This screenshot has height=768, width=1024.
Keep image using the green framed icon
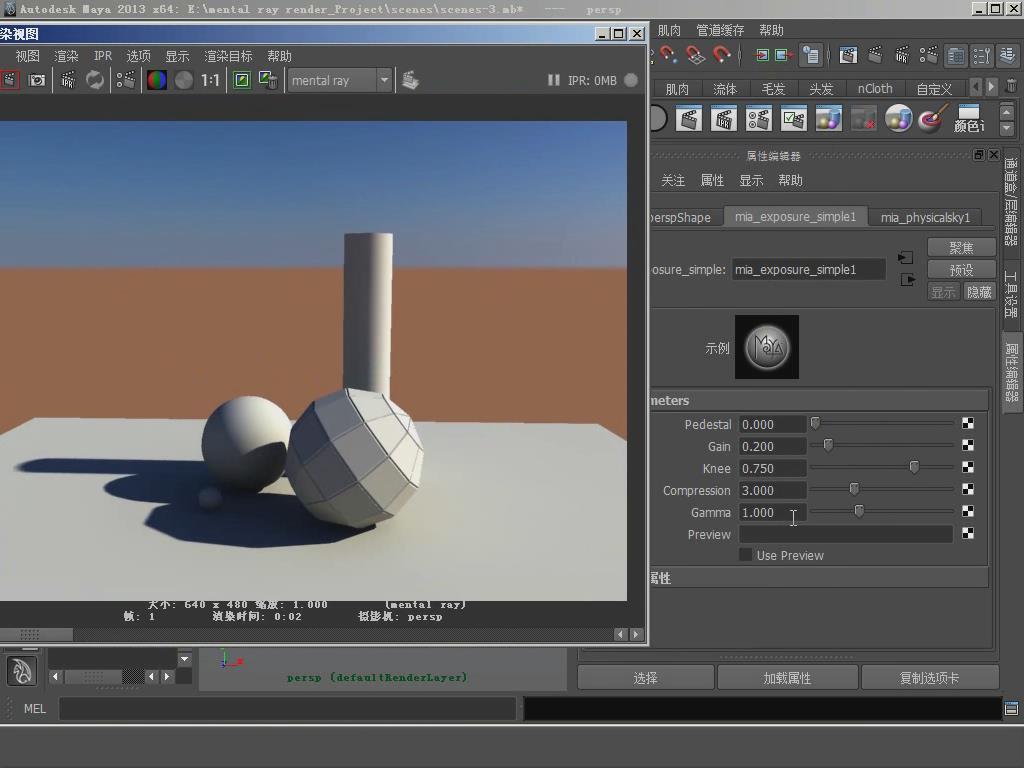point(242,80)
